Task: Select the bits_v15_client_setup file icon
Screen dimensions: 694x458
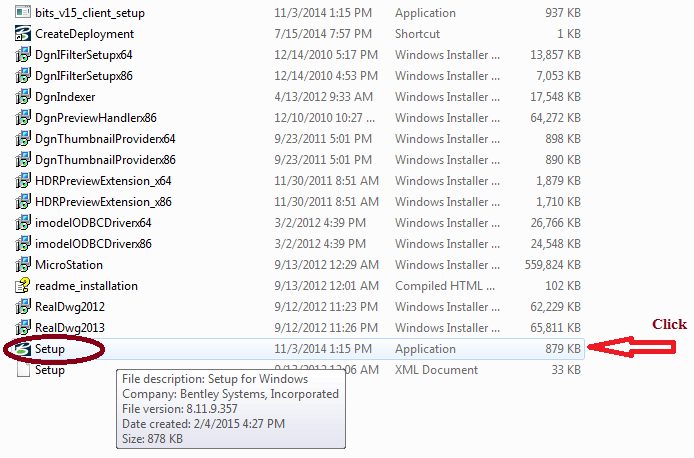Action: (x=23, y=13)
